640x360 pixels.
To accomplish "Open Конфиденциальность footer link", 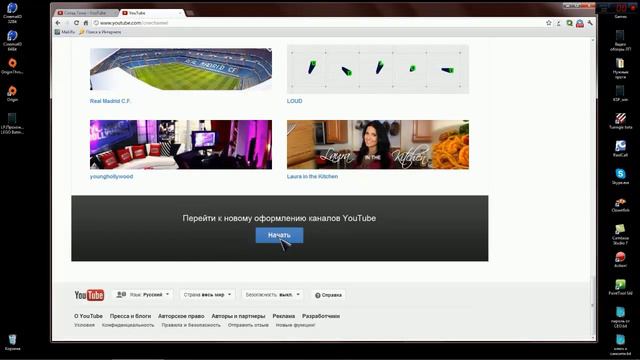I will pyautogui.click(x=128, y=325).
